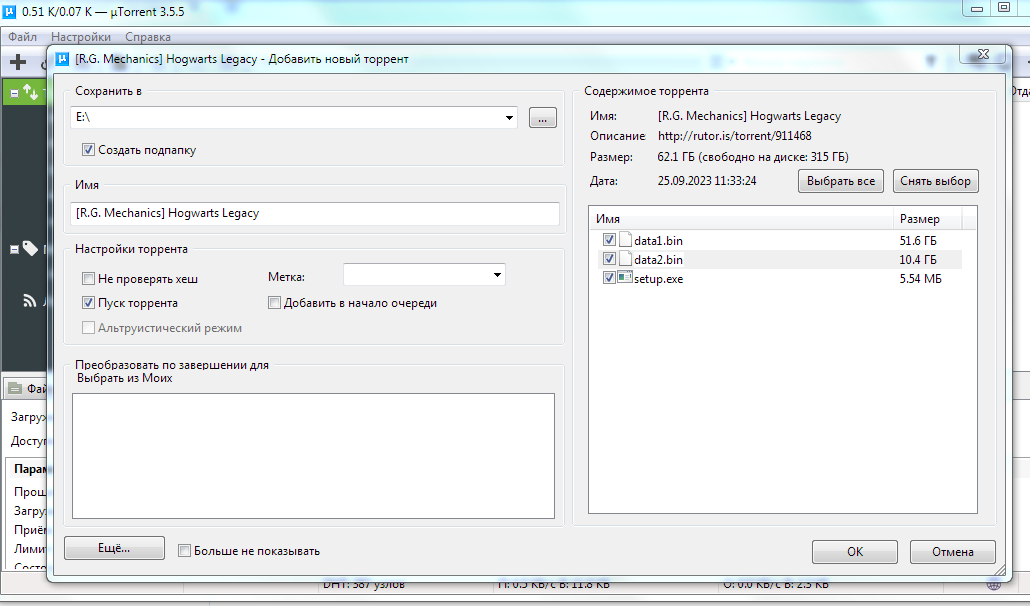The width and height of the screenshot is (1030, 606).
Task: Open the 'Файл' menu
Action: tap(22, 37)
